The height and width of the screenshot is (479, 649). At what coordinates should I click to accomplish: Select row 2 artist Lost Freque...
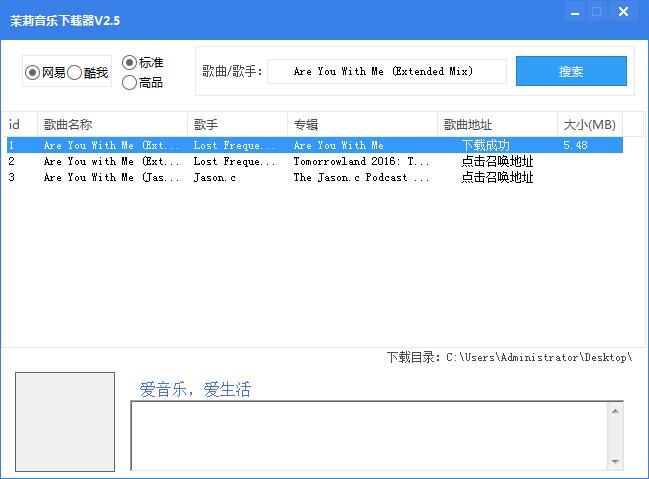point(234,161)
